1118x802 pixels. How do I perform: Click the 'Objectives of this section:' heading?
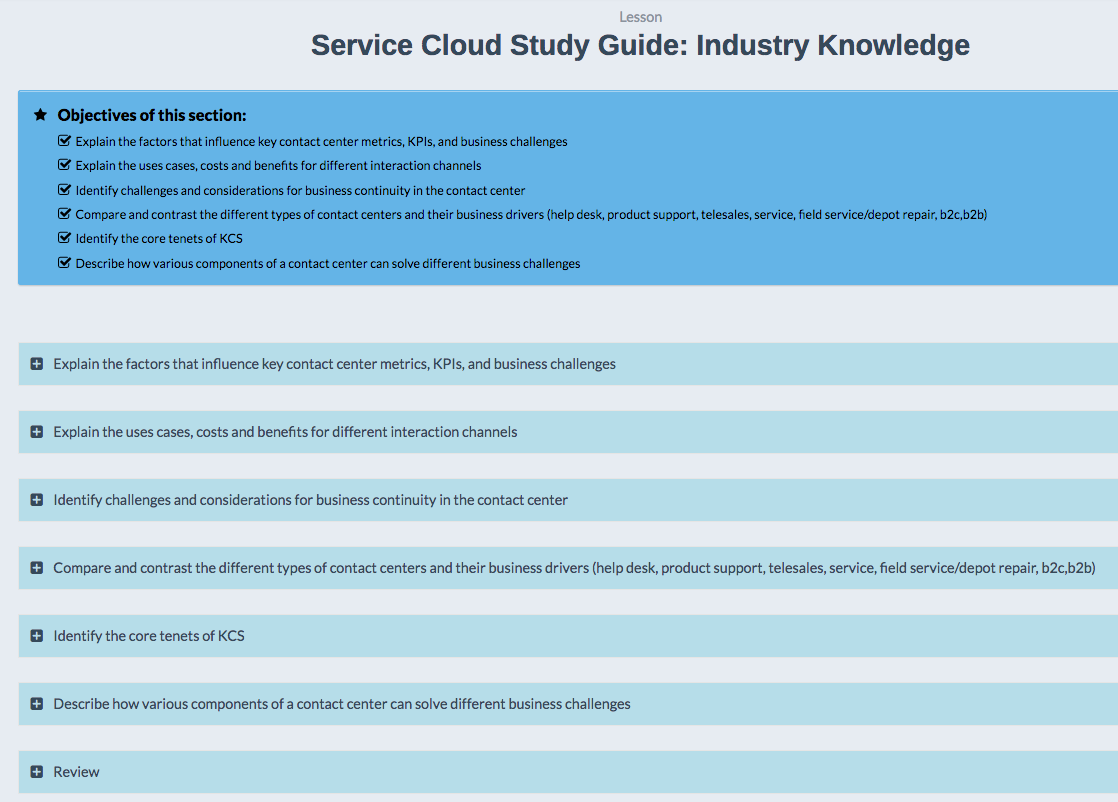(152, 115)
